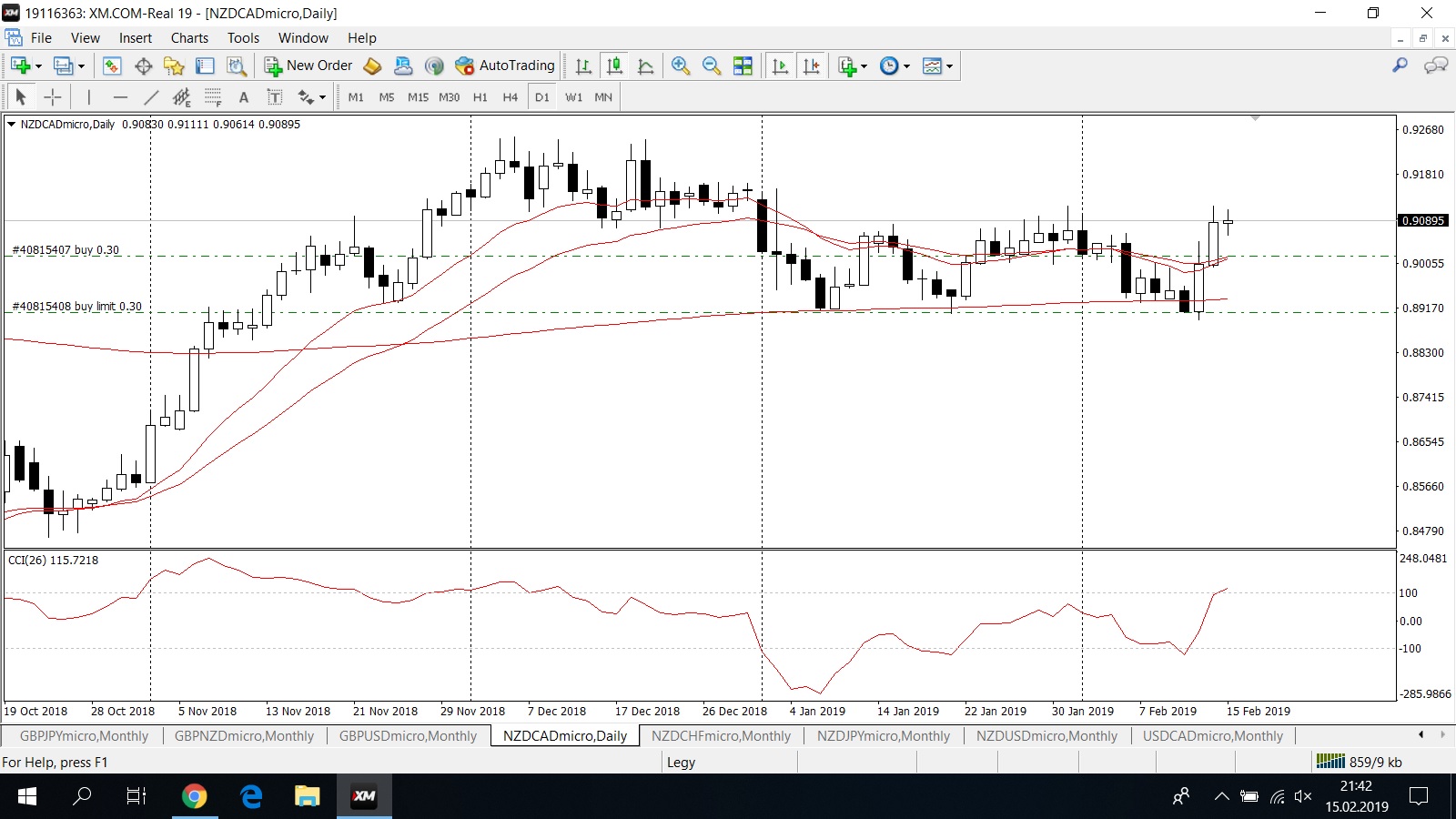Screen dimensions: 1456x819
Task: Open the search magnifier icon
Action: click(x=1400, y=66)
